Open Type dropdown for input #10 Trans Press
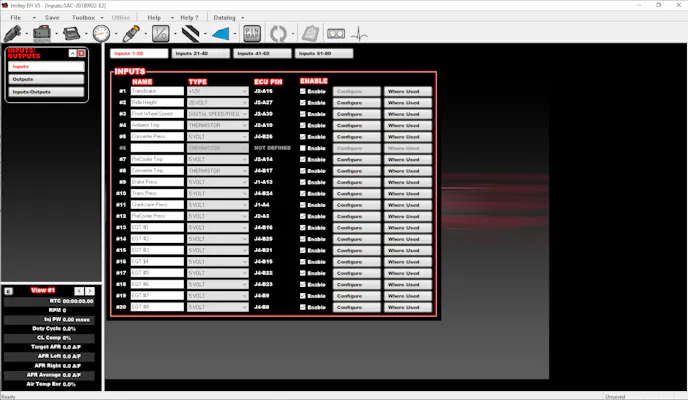The image size is (688, 400). tap(217, 193)
